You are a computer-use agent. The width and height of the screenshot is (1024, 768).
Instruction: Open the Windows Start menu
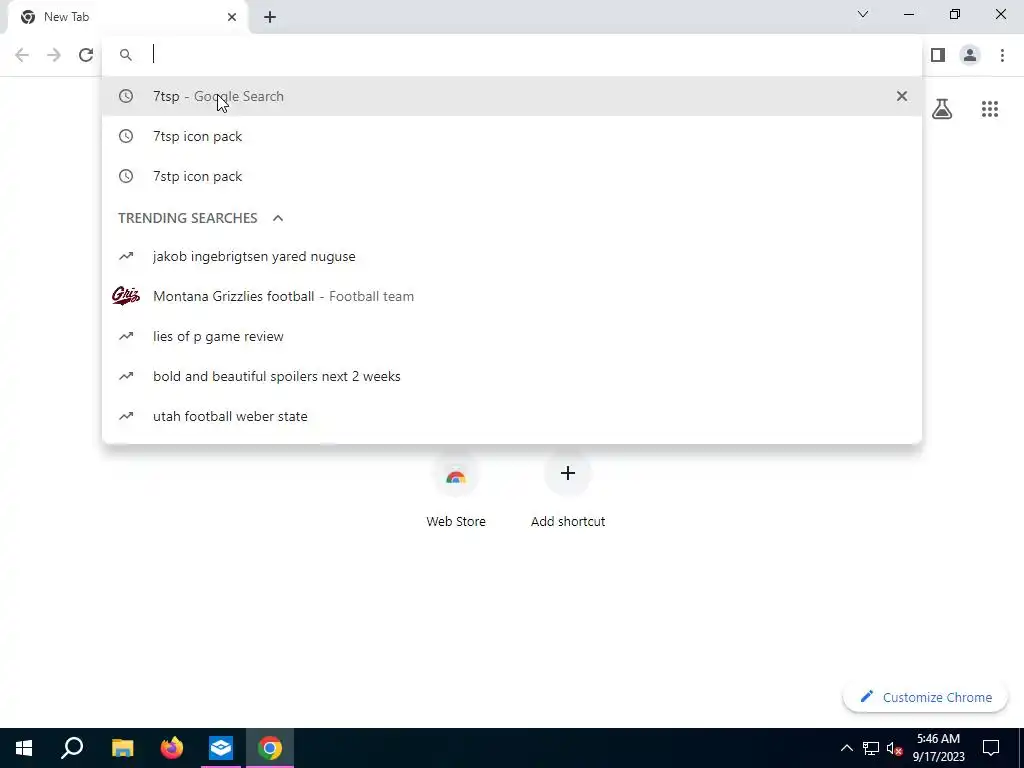coord(24,748)
